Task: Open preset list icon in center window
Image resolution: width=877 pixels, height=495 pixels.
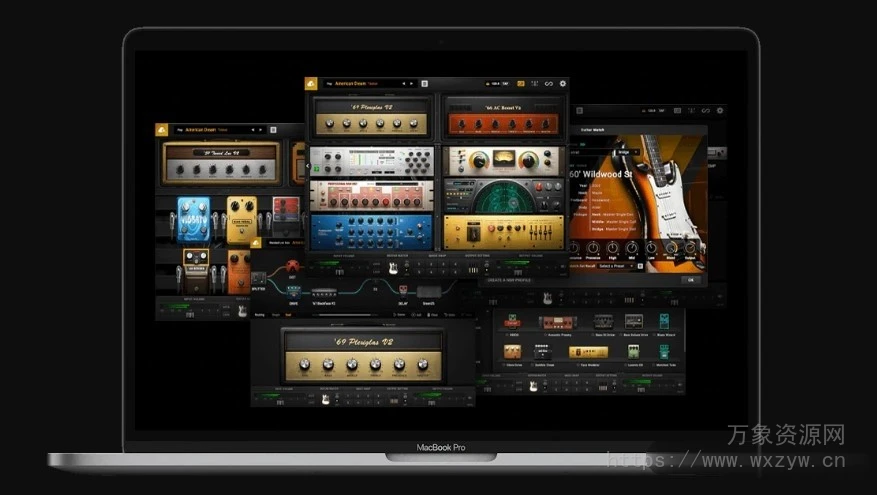Action: click(x=425, y=83)
